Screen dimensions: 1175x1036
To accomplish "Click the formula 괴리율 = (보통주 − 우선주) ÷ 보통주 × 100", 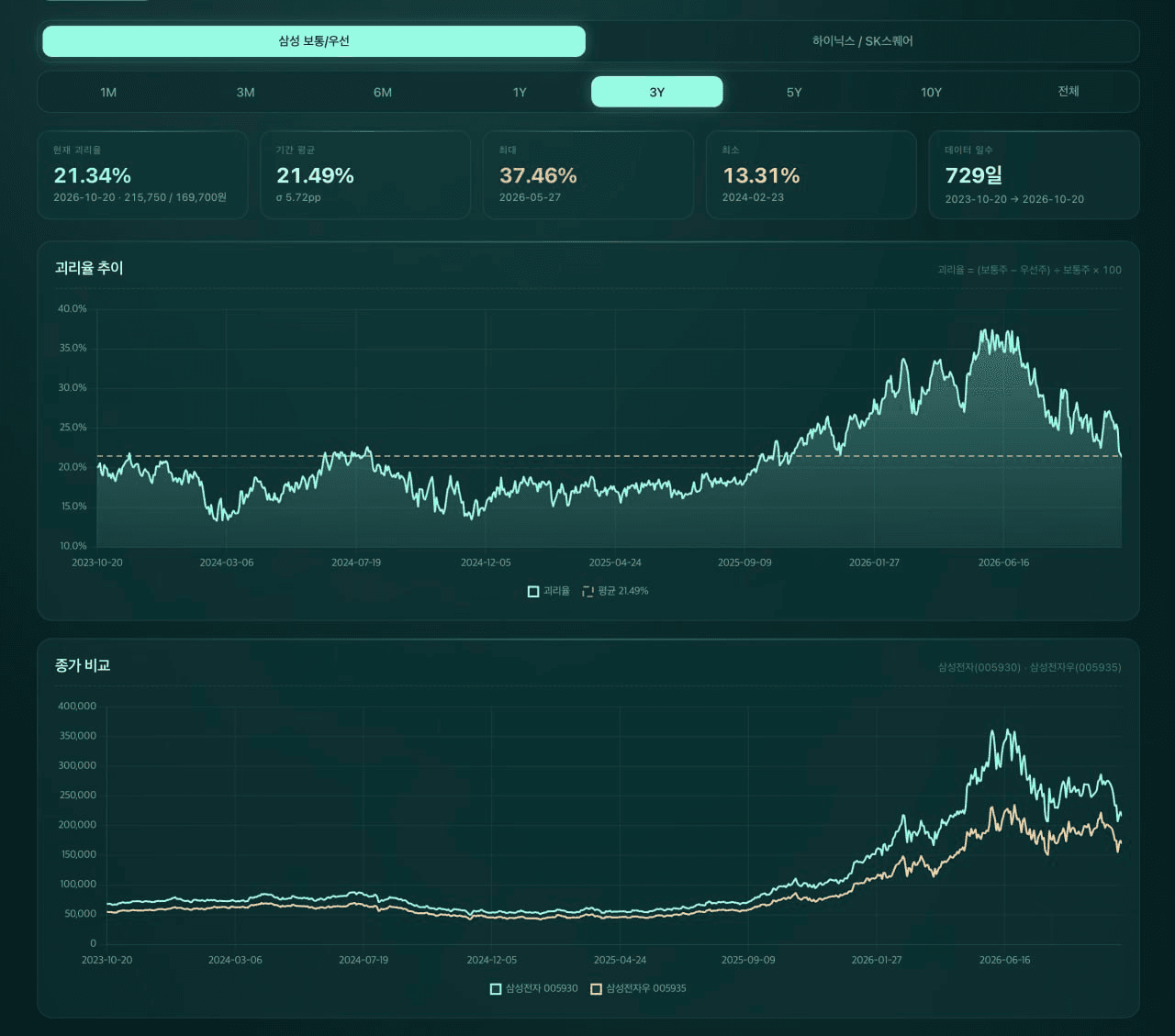I will 1029,270.
